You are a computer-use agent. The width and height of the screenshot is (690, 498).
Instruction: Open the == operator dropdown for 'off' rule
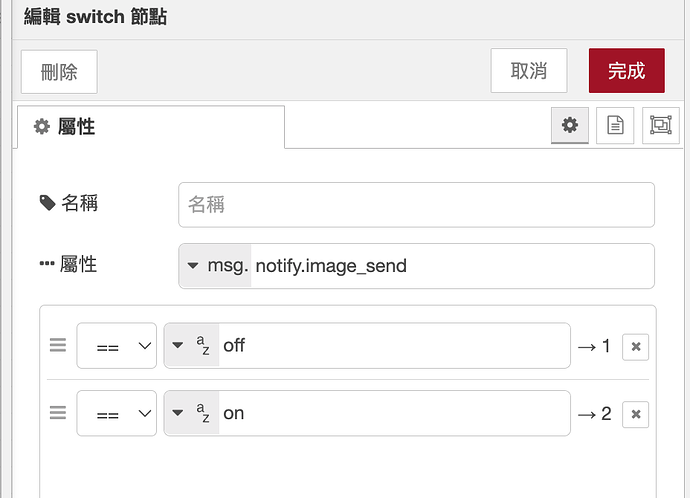[117, 346]
